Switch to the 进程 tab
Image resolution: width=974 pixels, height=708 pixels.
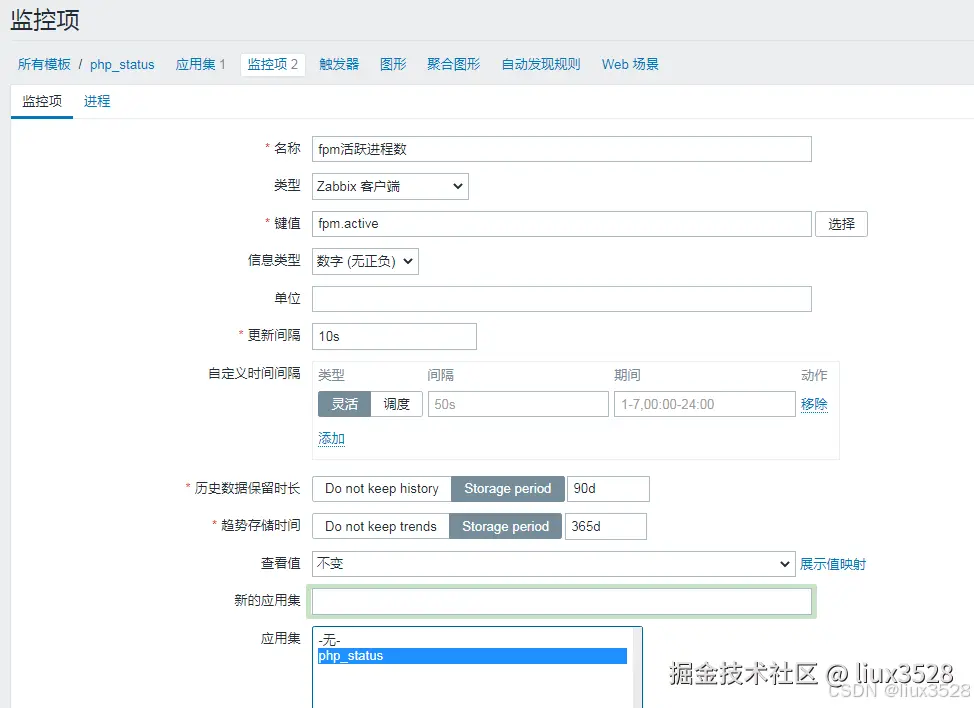point(97,101)
